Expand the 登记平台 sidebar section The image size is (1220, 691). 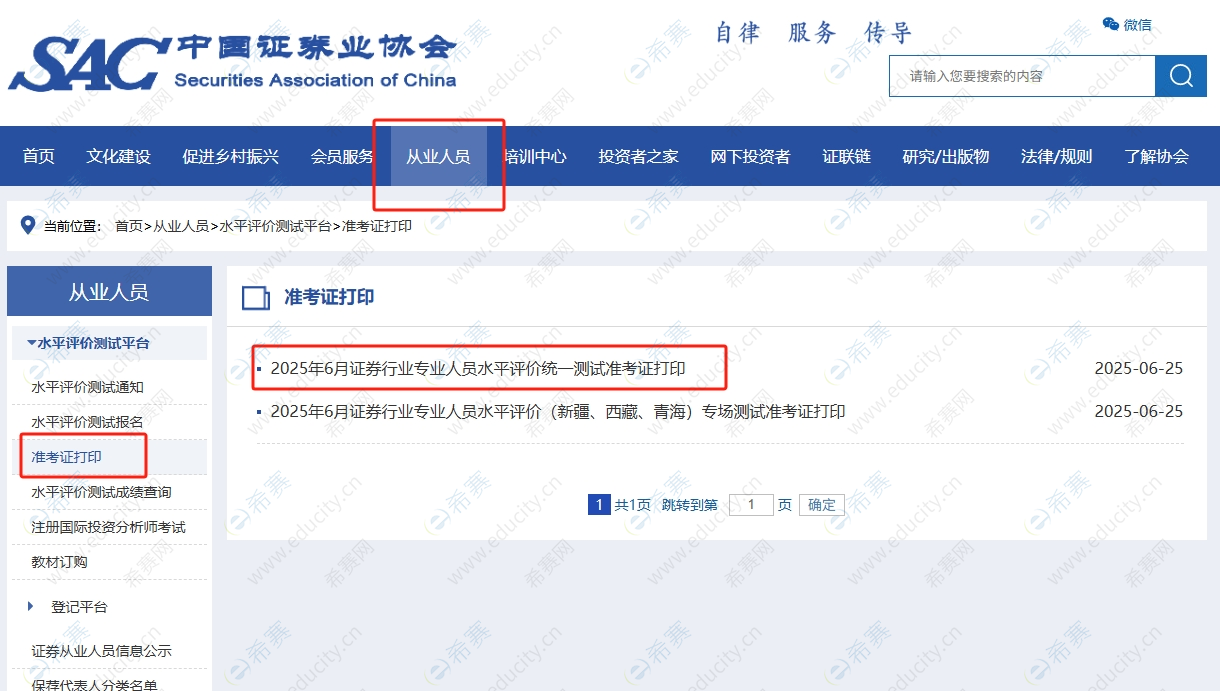pyautogui.click(x=79, y=606)
